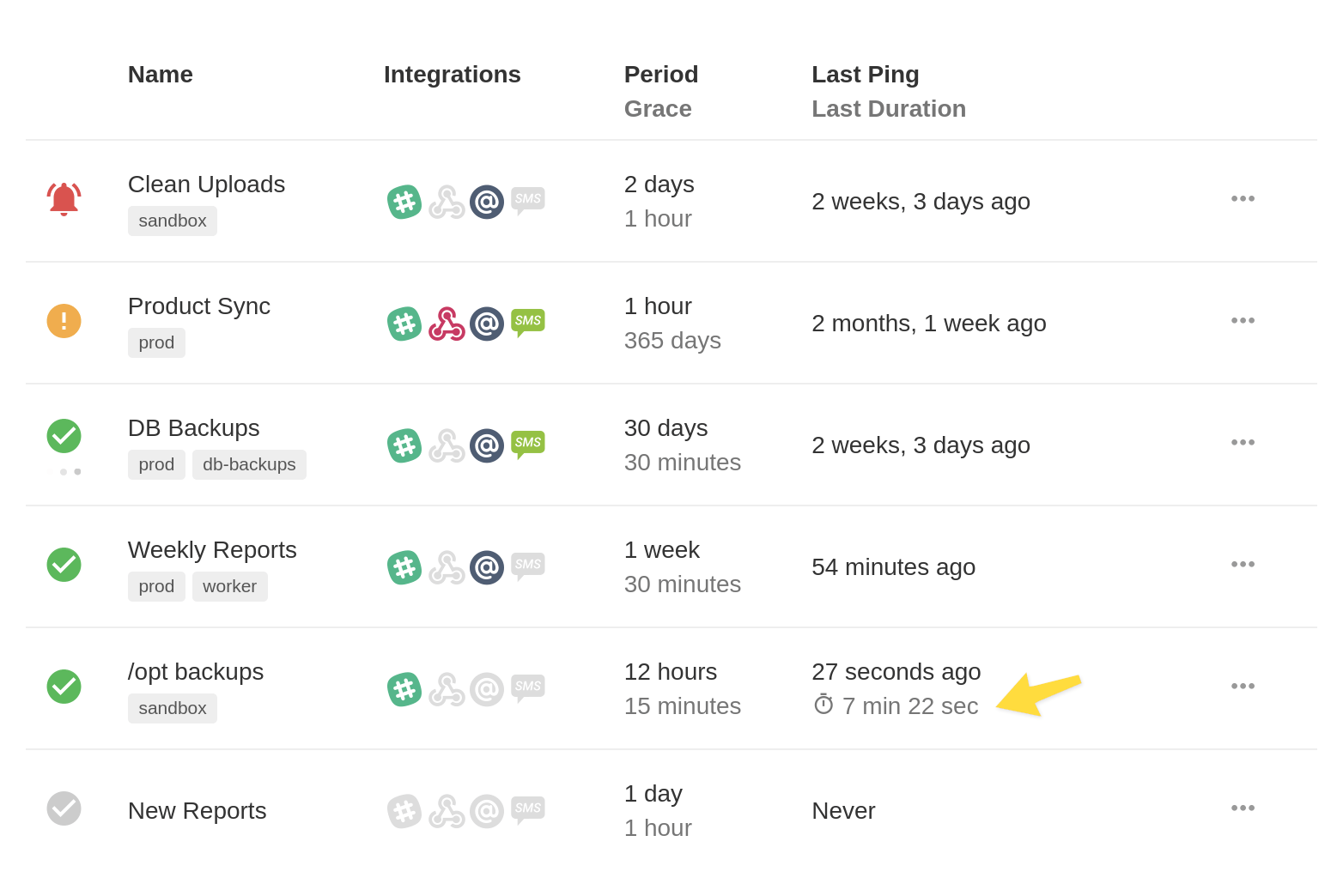Click the Name column header

[x=161, y=75]
